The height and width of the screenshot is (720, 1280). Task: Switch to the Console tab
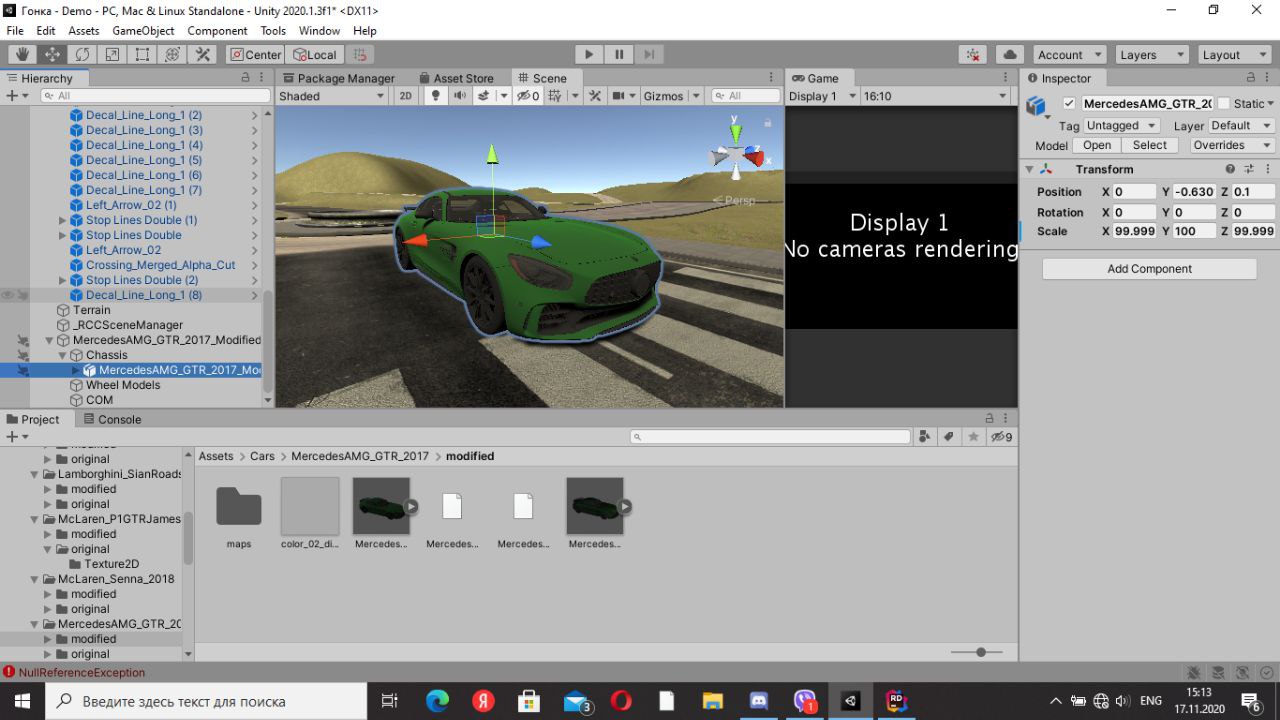click(111, 419)
